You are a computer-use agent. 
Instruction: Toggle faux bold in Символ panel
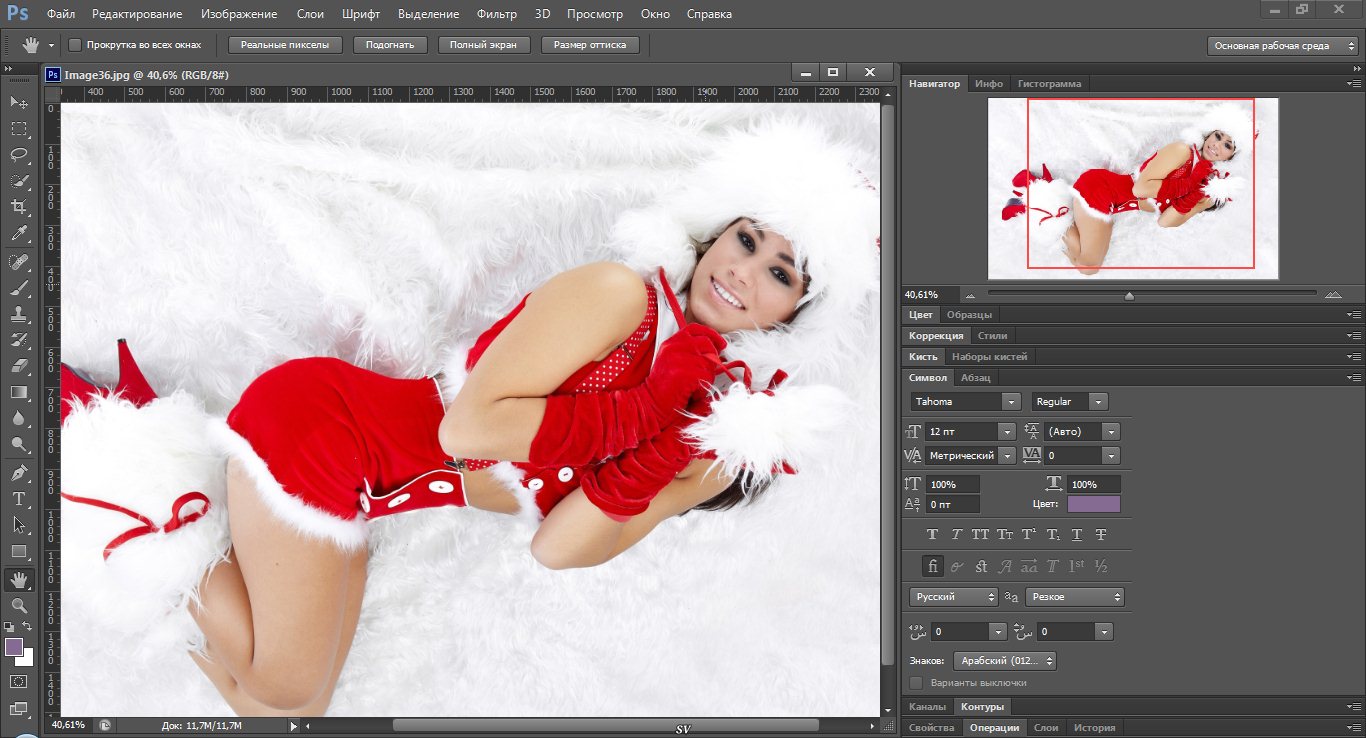[933, 535]
